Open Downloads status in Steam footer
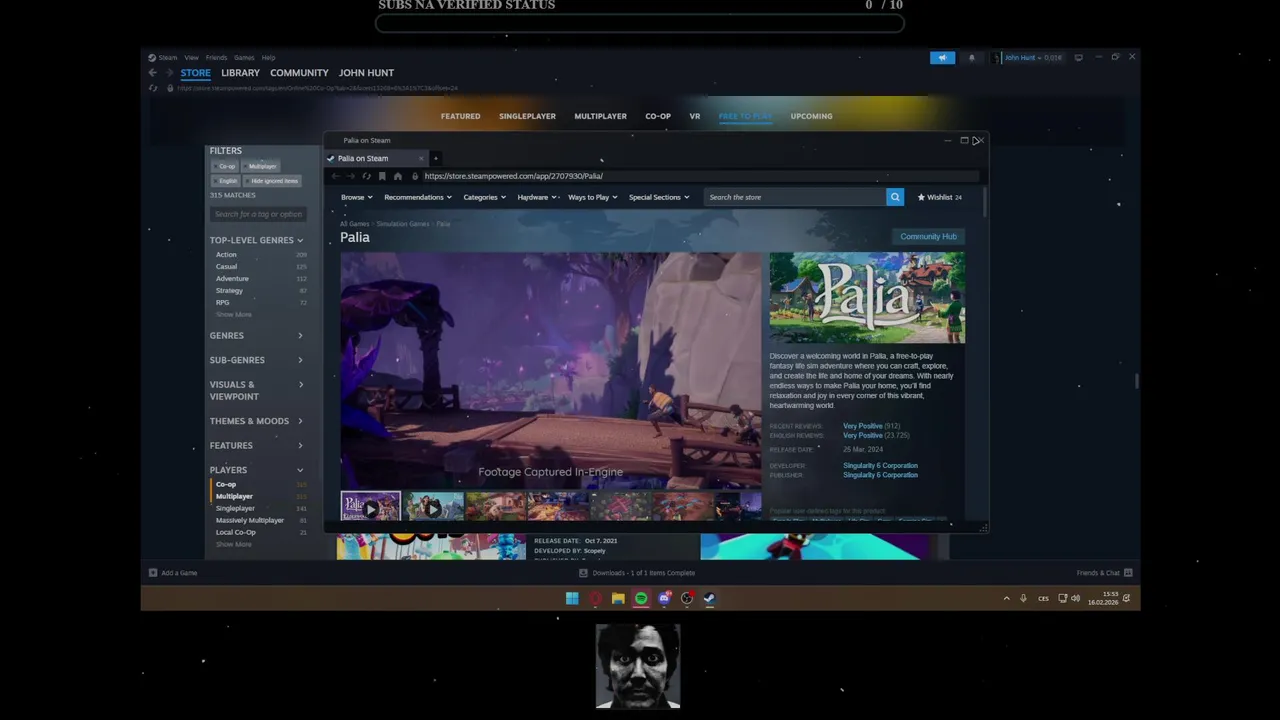This screenshot has height=720, width=1280. [x=637, y=573]
